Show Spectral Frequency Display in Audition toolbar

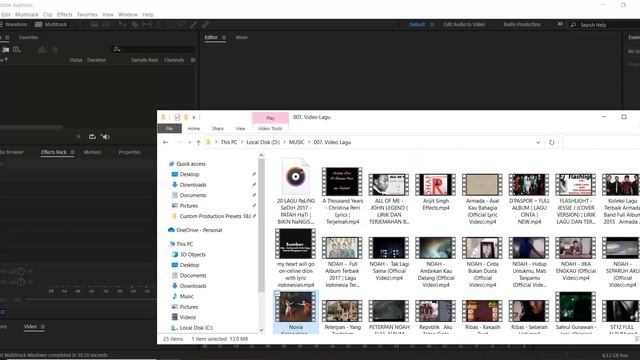click(x=95, y=24)
